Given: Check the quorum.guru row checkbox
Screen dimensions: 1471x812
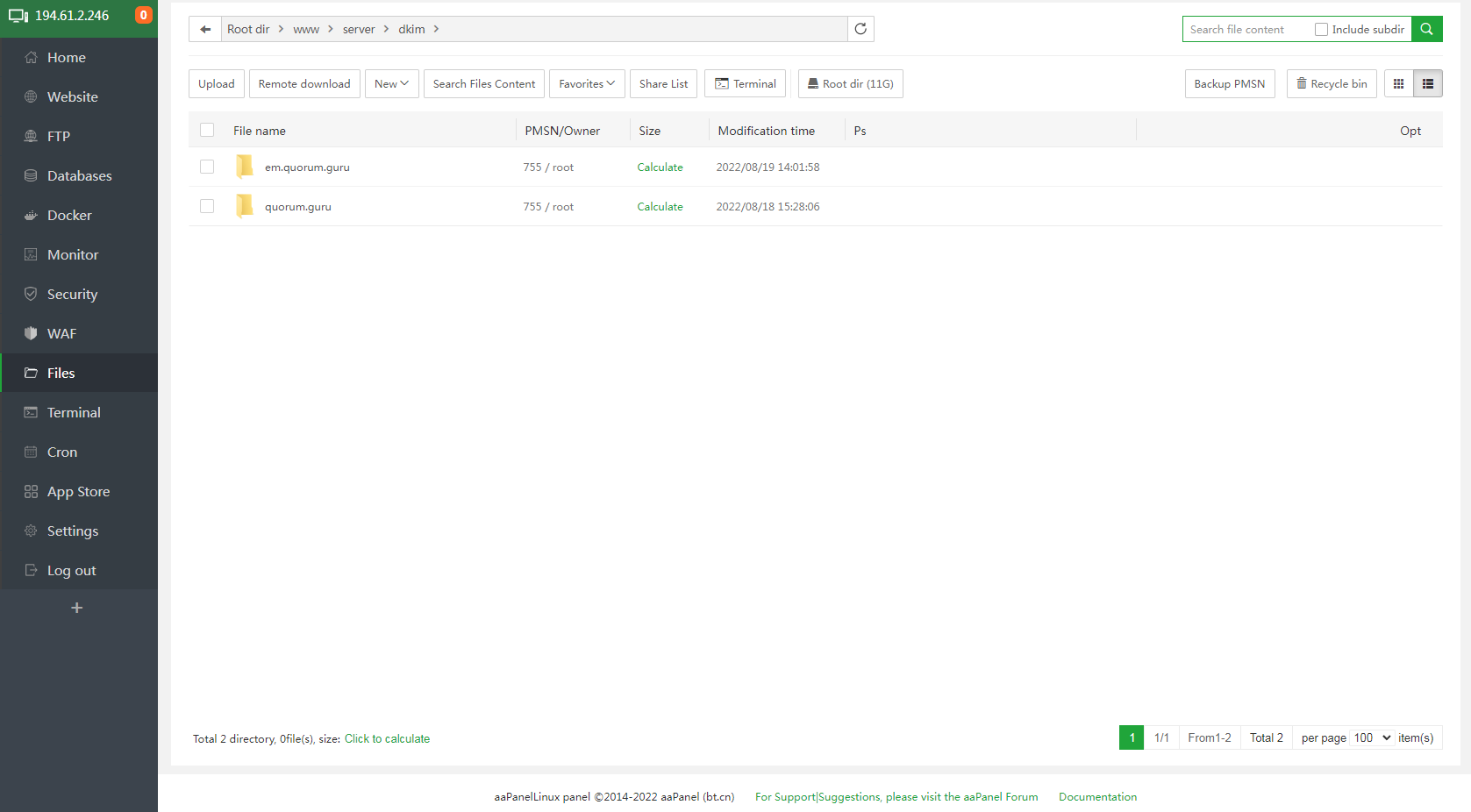Looking at the screenshot, I should point(207,206).
